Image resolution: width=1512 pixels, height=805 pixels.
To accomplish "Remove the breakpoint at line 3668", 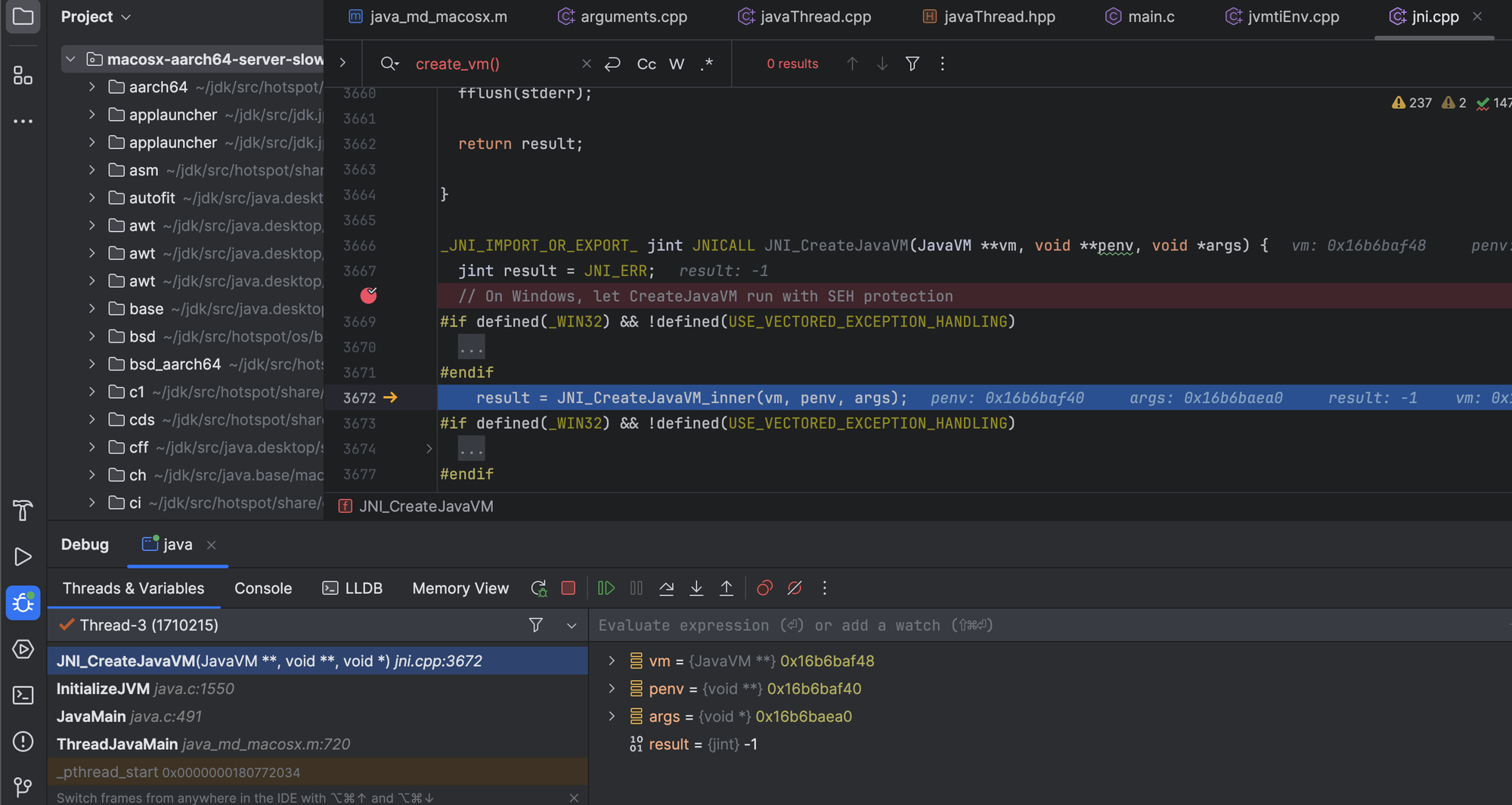I will point(368,296).
